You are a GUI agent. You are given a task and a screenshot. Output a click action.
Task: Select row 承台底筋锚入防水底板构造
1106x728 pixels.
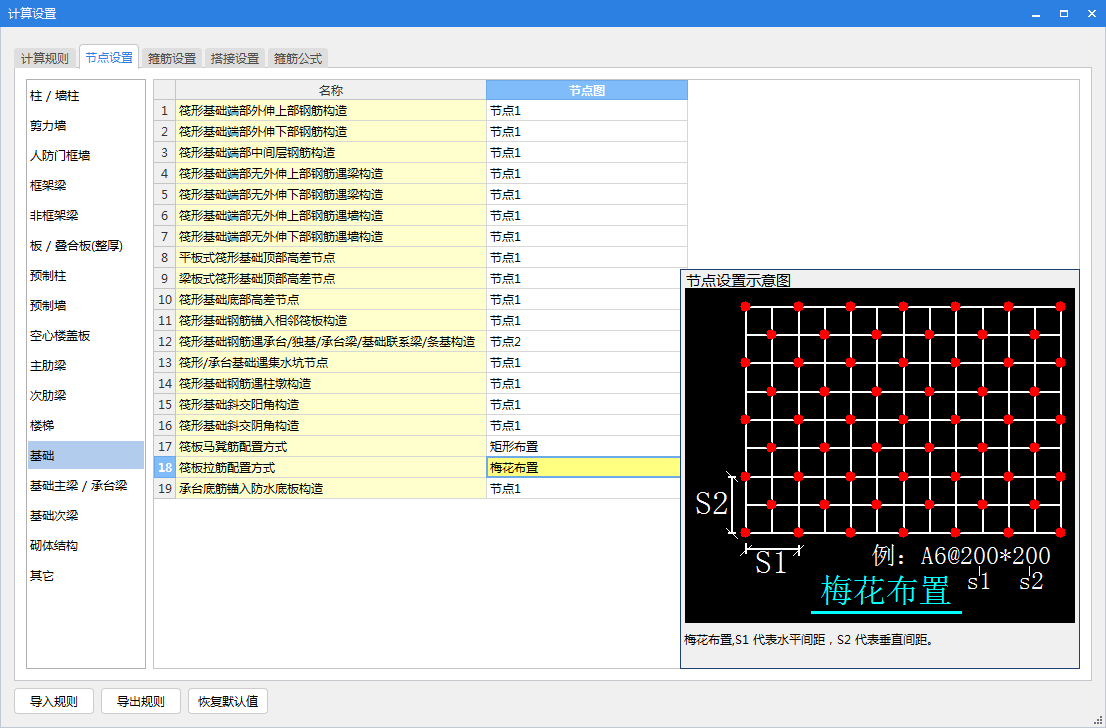331,488
